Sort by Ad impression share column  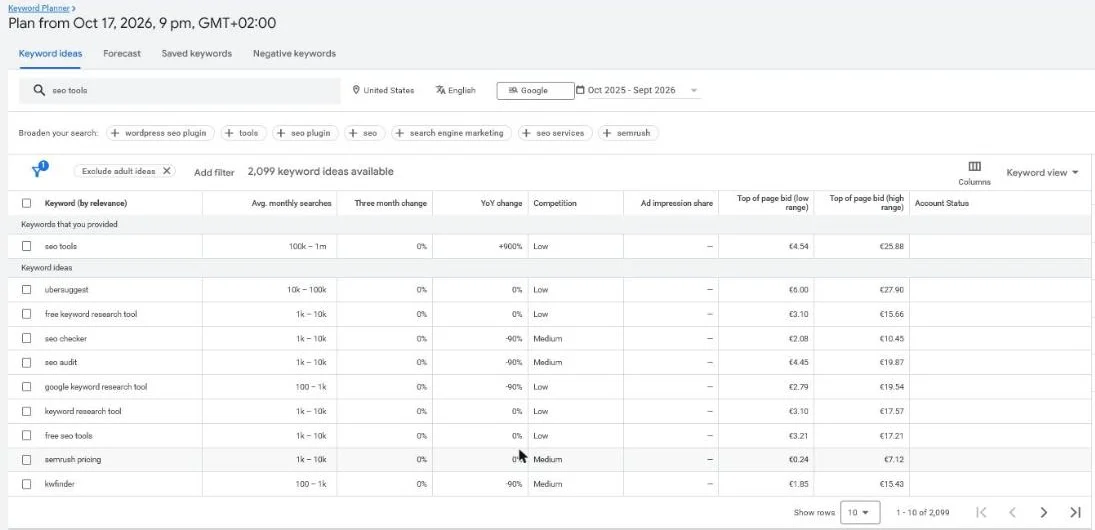[x=677, y=203]
